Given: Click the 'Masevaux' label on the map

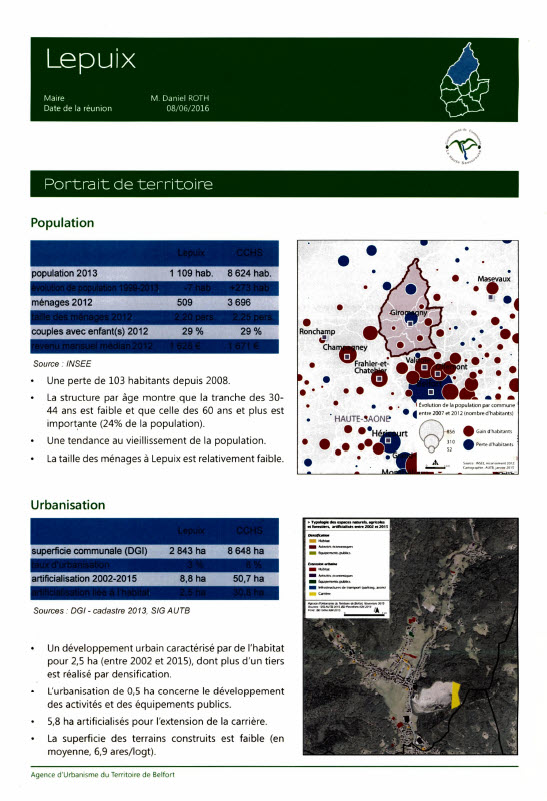Looking at the screenshot, I should (494, 279).
